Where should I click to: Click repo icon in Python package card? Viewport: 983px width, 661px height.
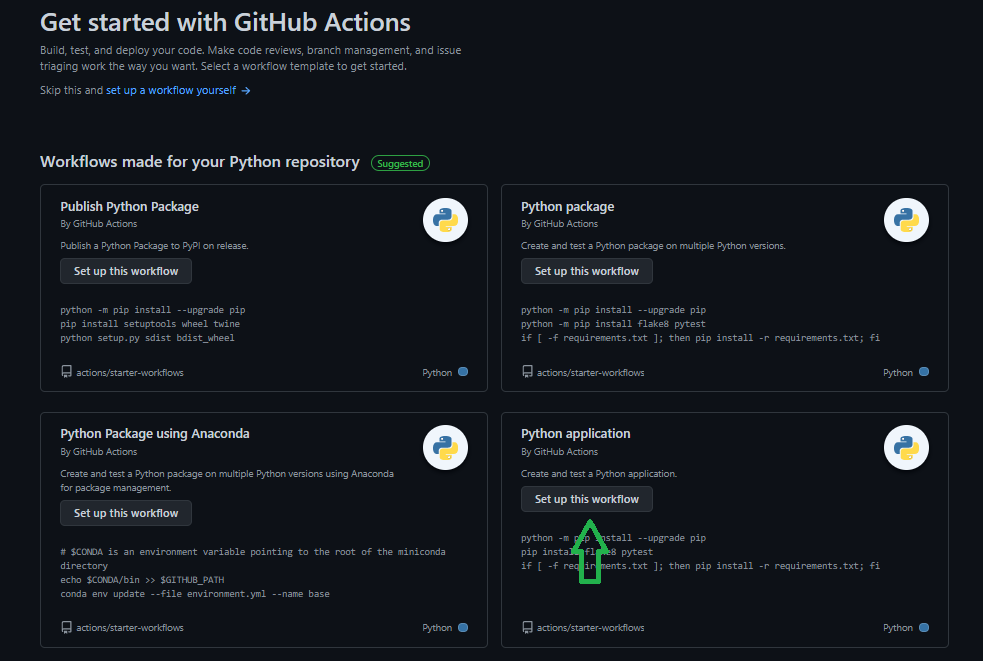coord(527,372)
